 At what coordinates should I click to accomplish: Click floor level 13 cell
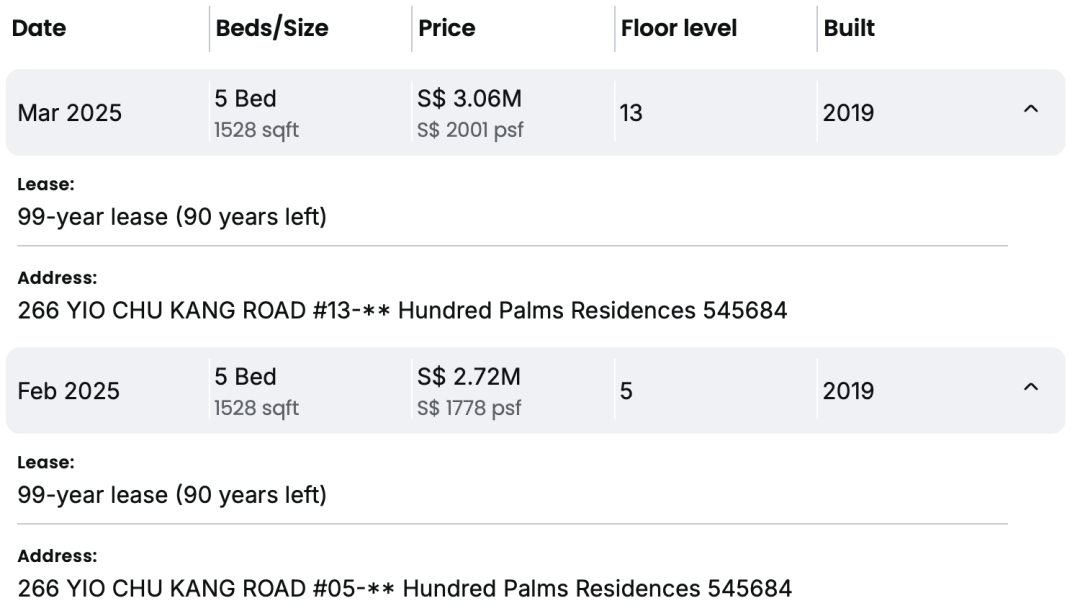631,113
